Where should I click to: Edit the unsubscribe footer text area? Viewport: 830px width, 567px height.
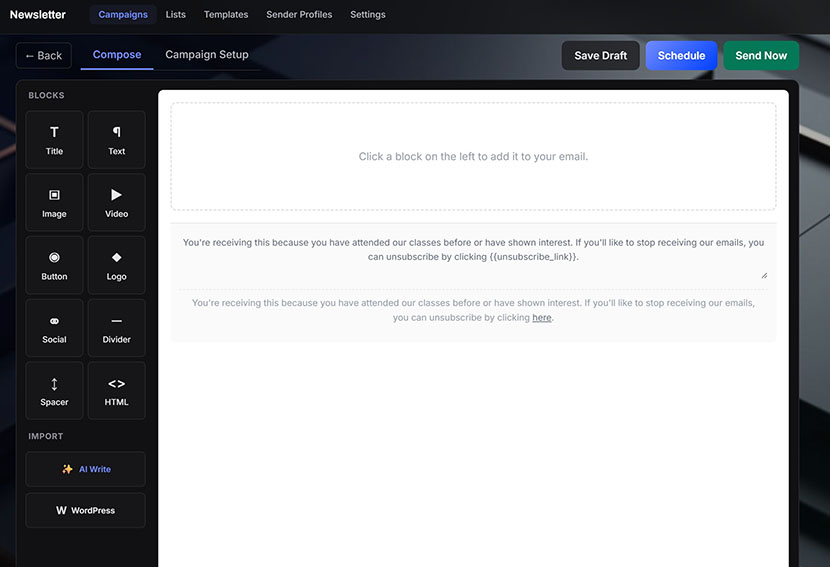tap(473, 256)
